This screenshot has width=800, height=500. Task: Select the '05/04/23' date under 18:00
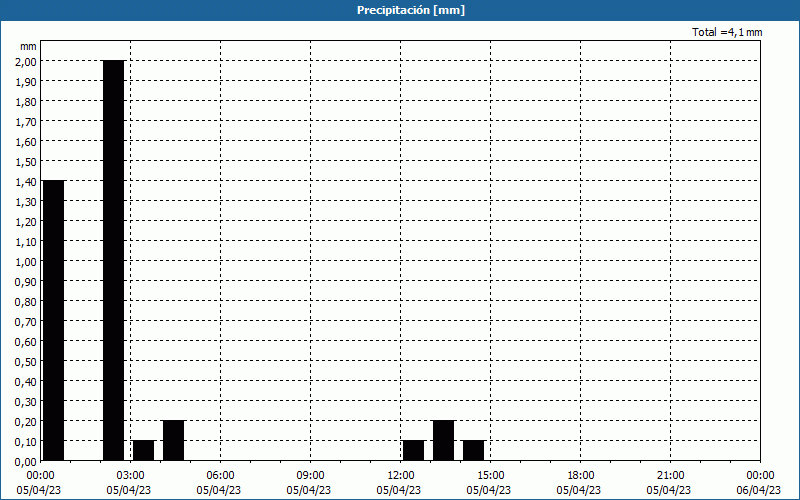pos(579,490)
